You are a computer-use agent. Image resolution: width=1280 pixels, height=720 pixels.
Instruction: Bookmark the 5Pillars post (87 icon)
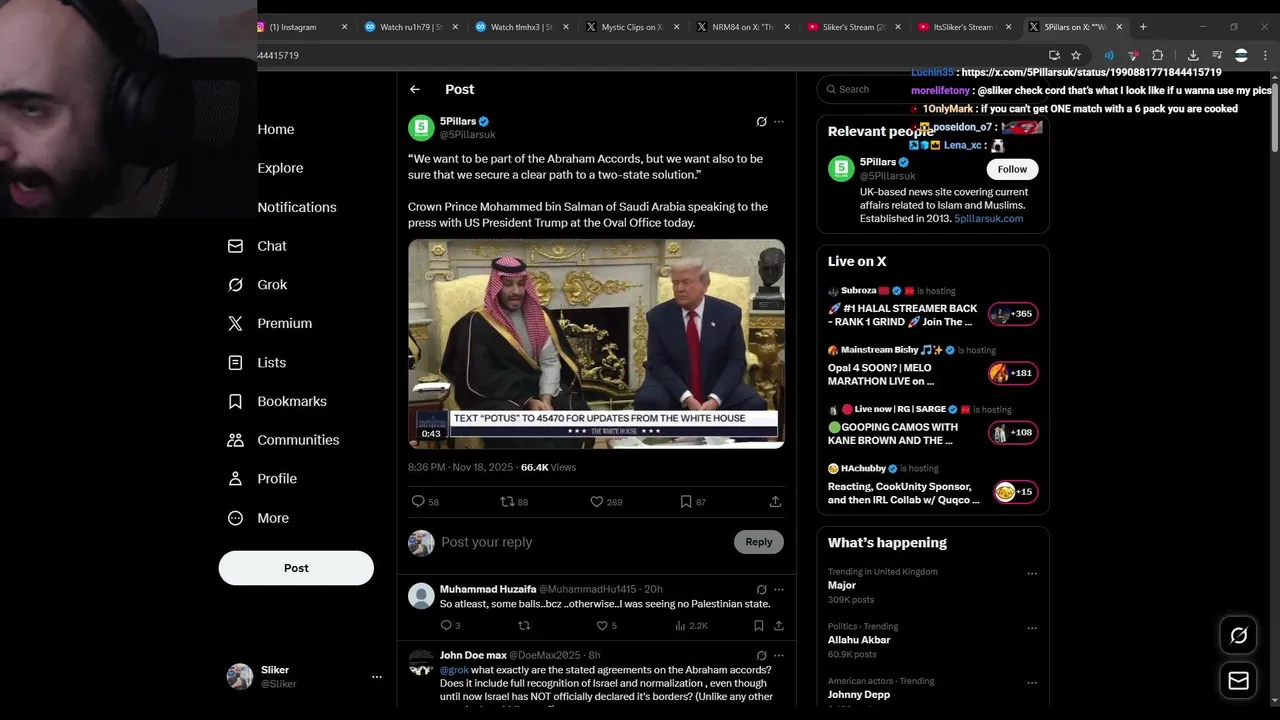click(686, 501)
